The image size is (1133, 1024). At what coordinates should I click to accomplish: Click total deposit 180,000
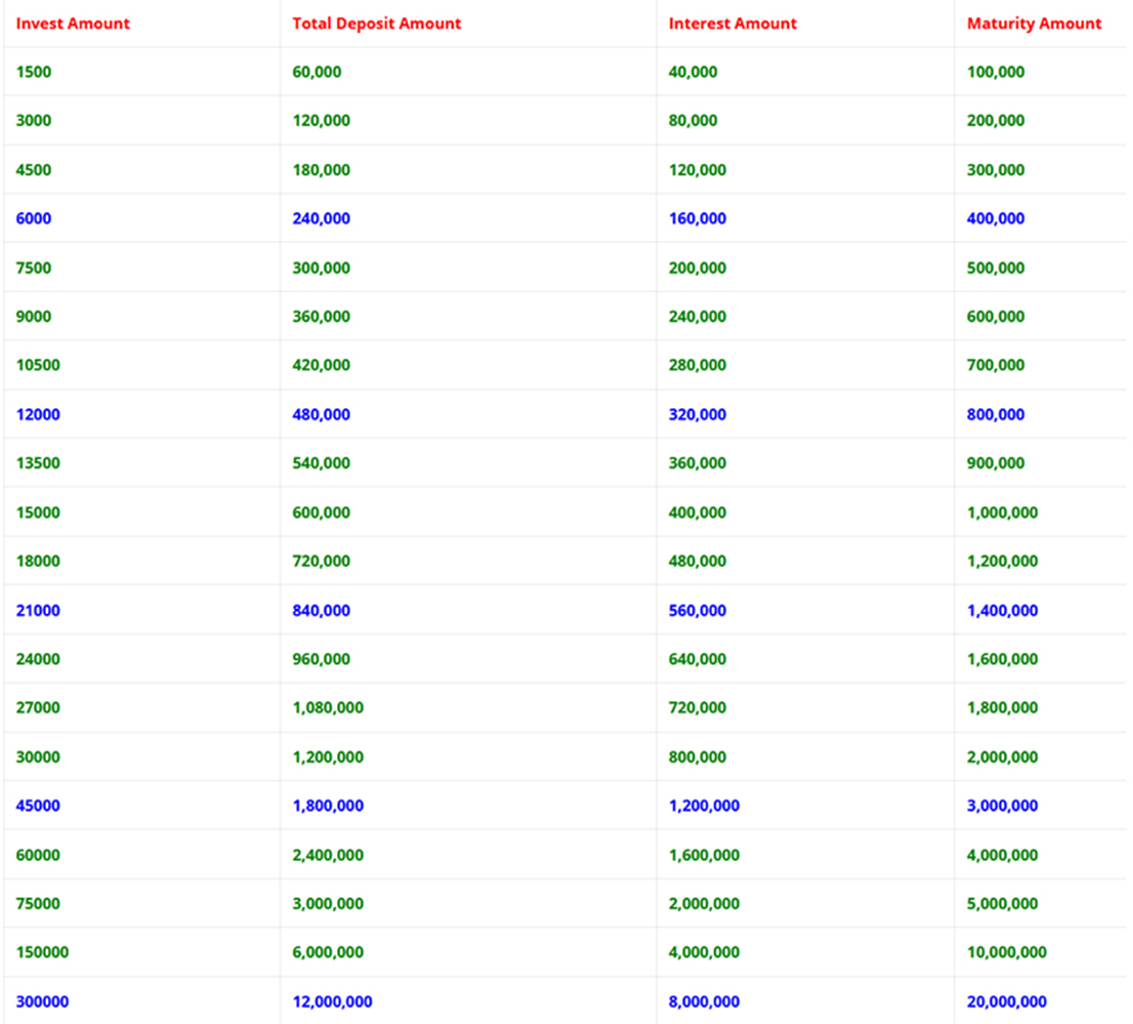tap(321, 170)
